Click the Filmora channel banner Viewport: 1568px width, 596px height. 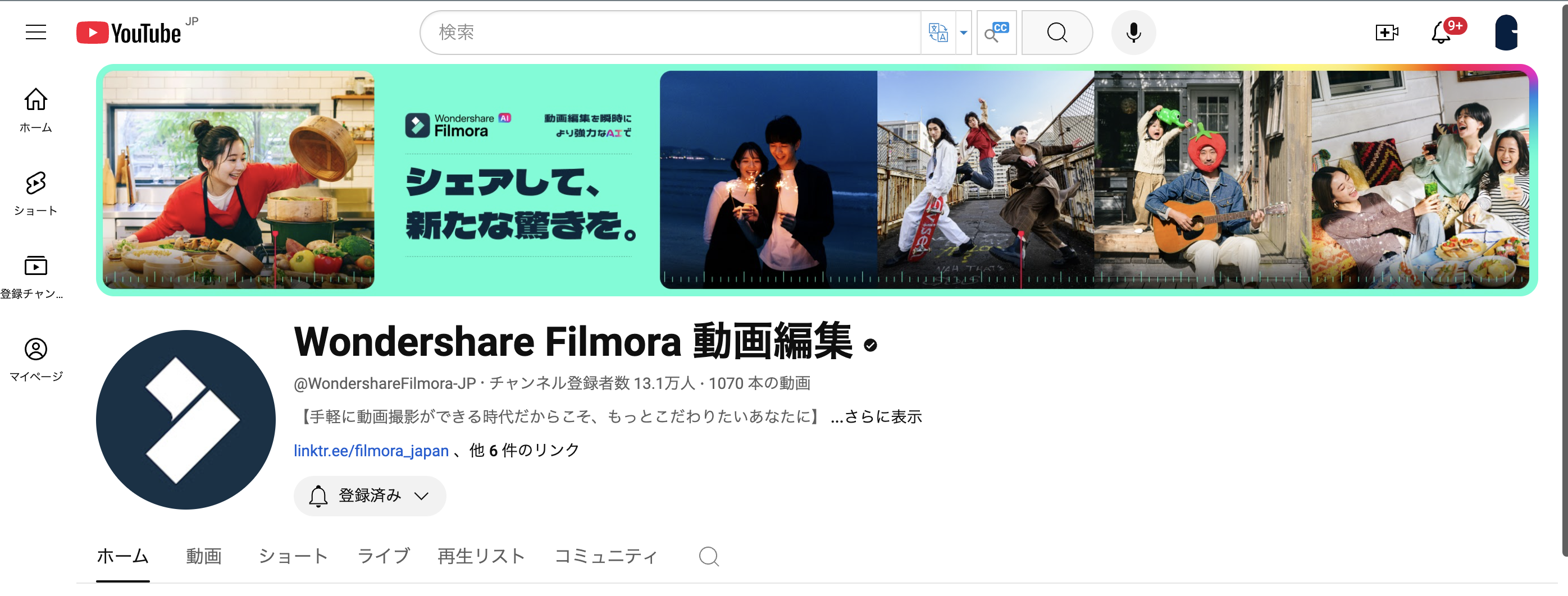click(x=817, y=180)
